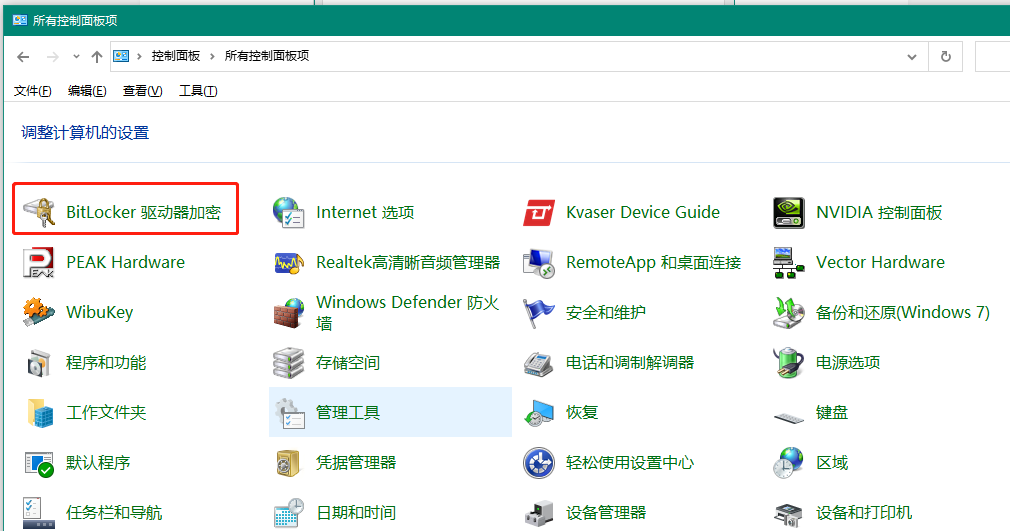Open the Realtek高清晰音频管理器 icon
Viewport: 1010px width, 531px height.
[289, 262]
